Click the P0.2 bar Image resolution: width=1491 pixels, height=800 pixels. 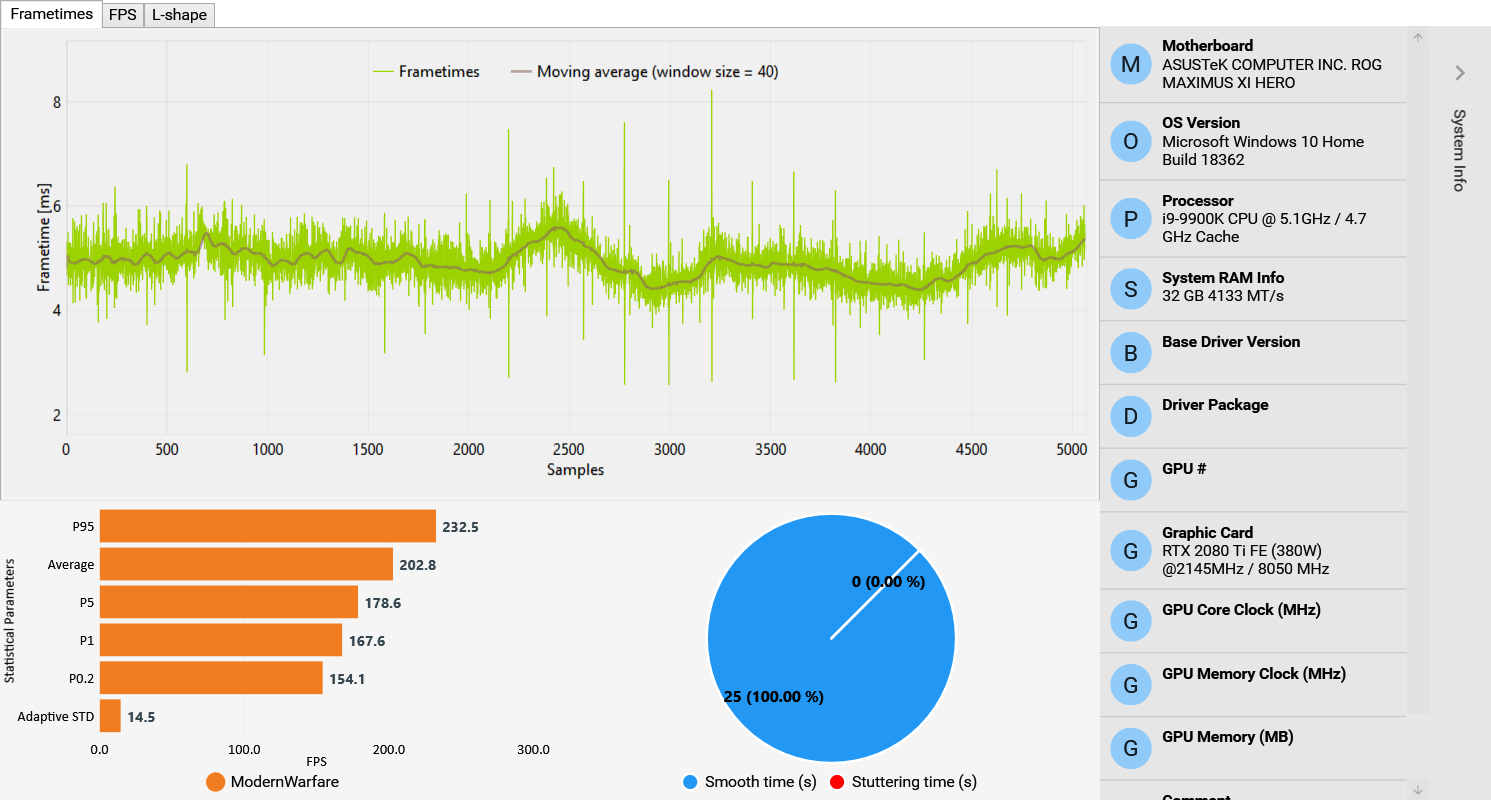coord(211,678)
